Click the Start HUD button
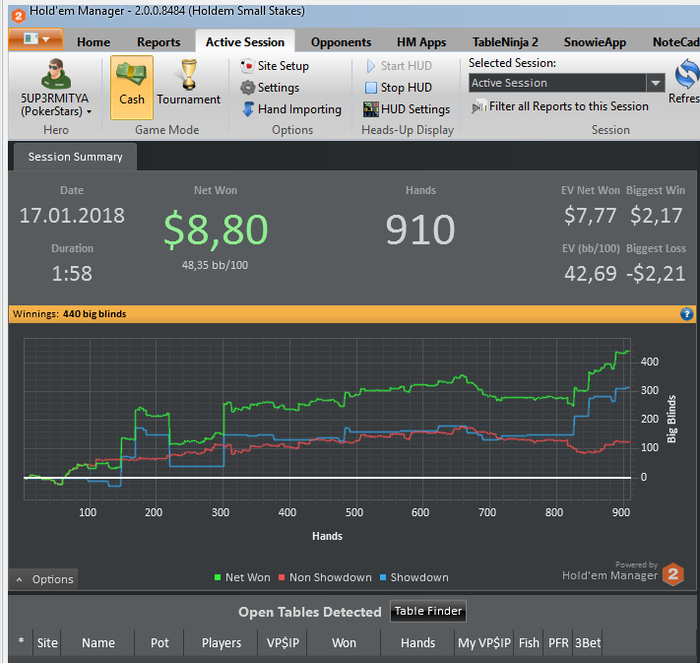700x663 pixels. 399,66
